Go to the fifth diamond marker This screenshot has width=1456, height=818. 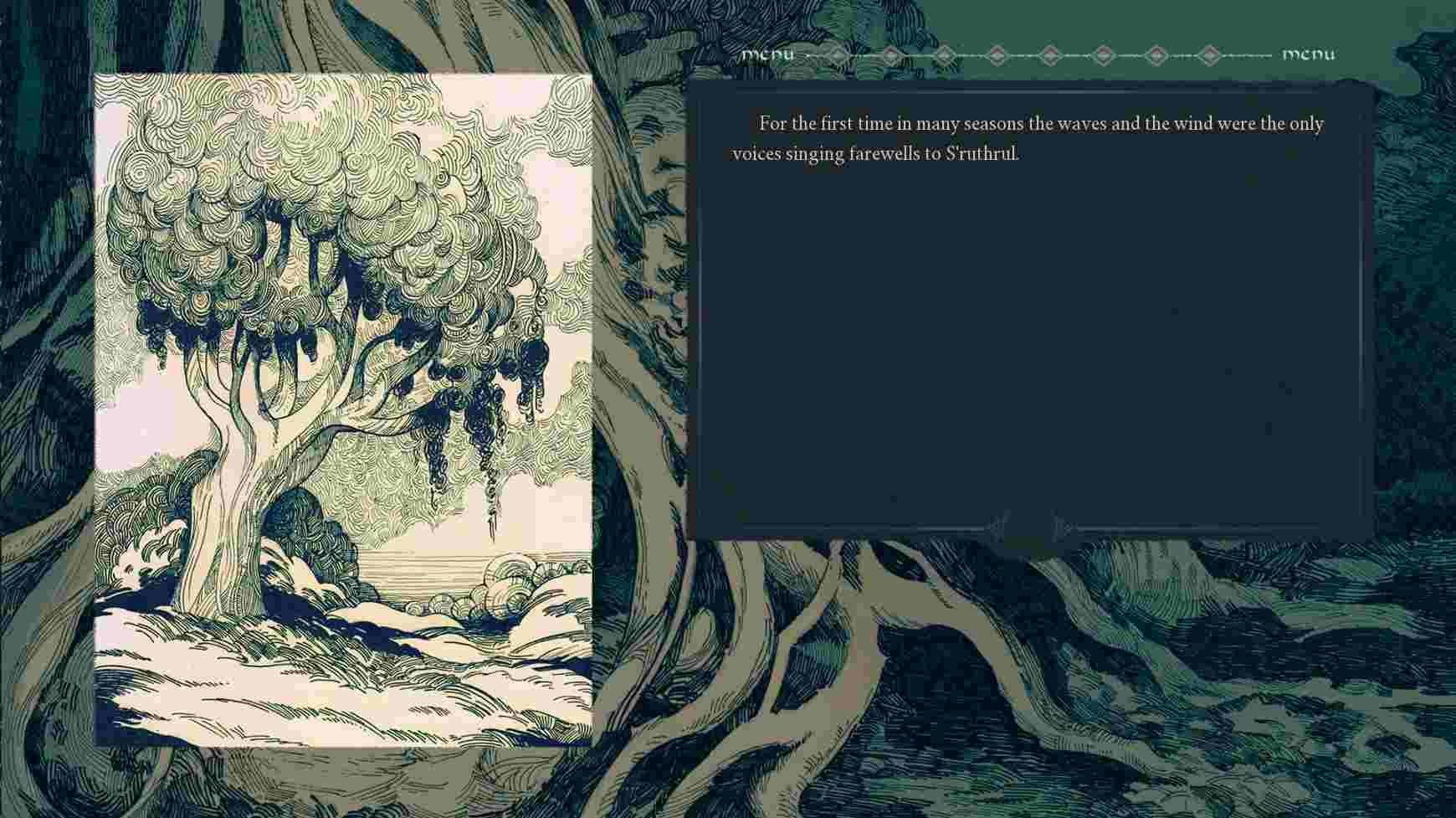1050,55
